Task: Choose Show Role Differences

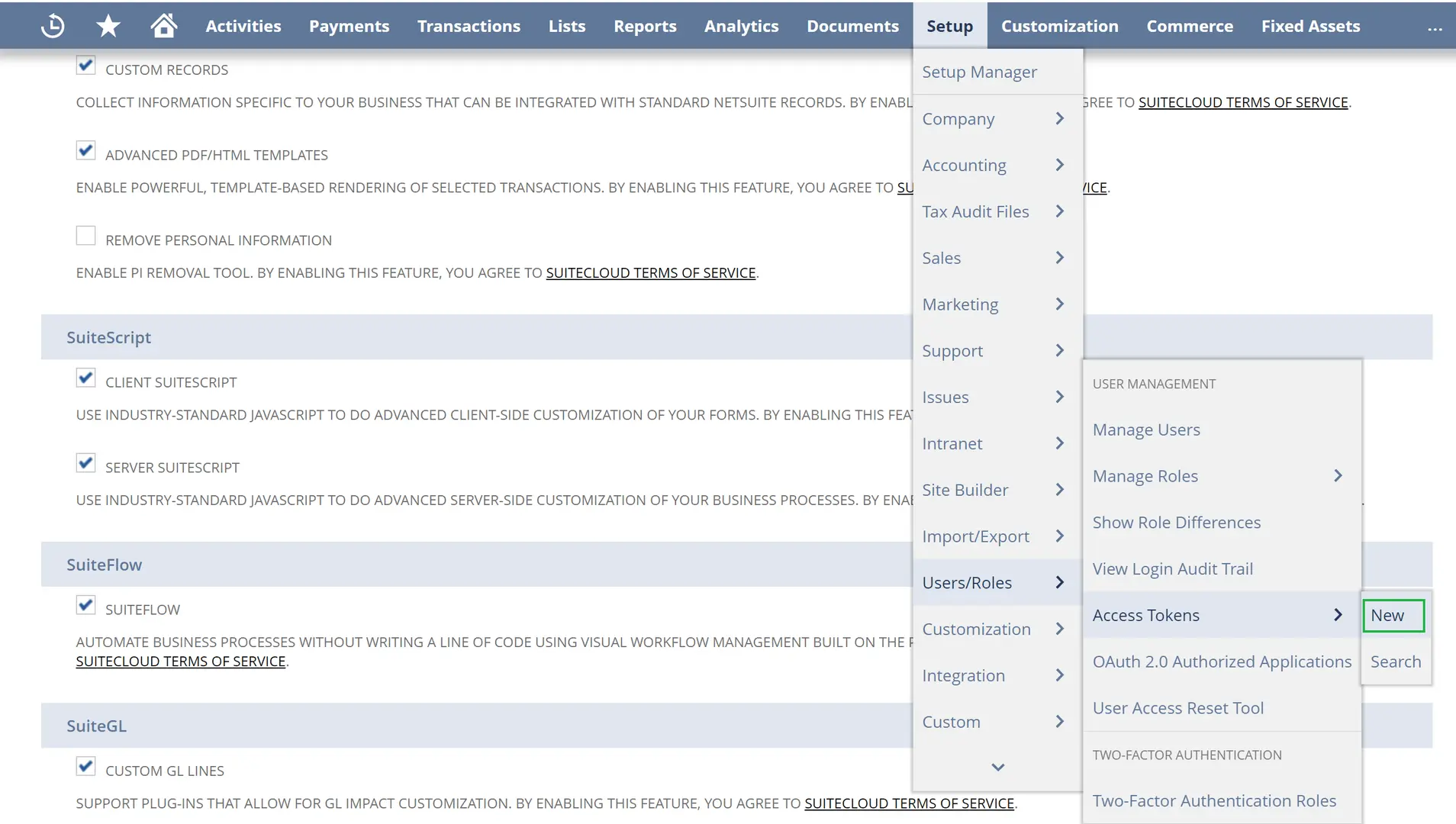Action: point(1222,523)
